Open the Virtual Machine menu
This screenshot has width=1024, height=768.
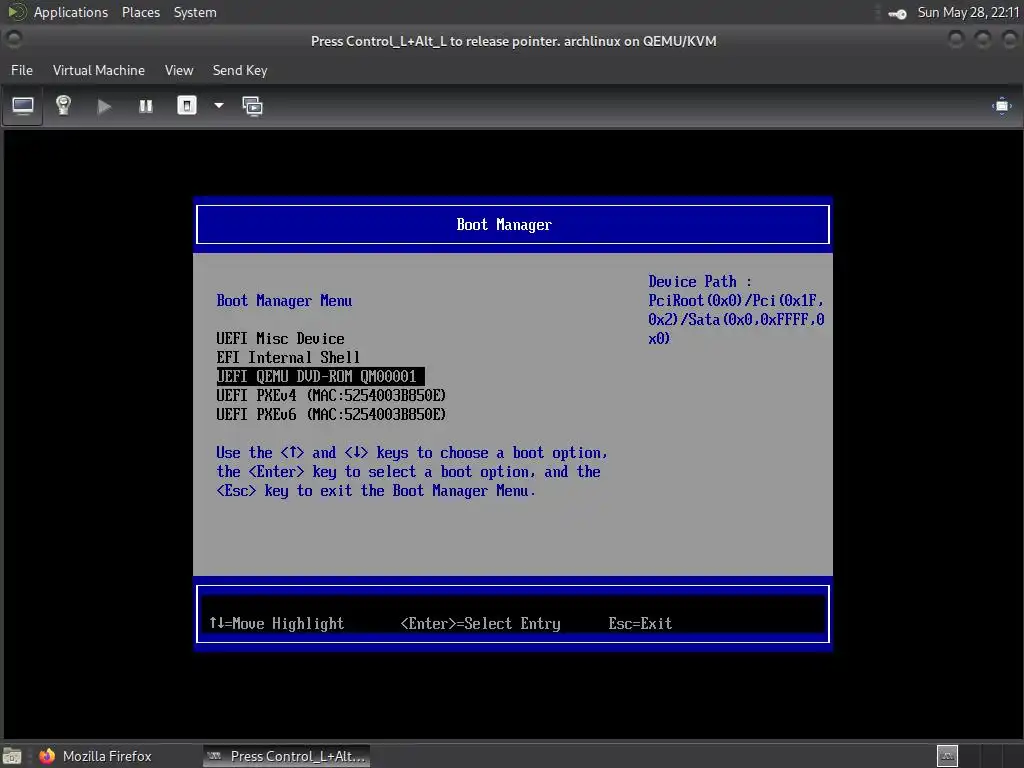pos(99,71)
